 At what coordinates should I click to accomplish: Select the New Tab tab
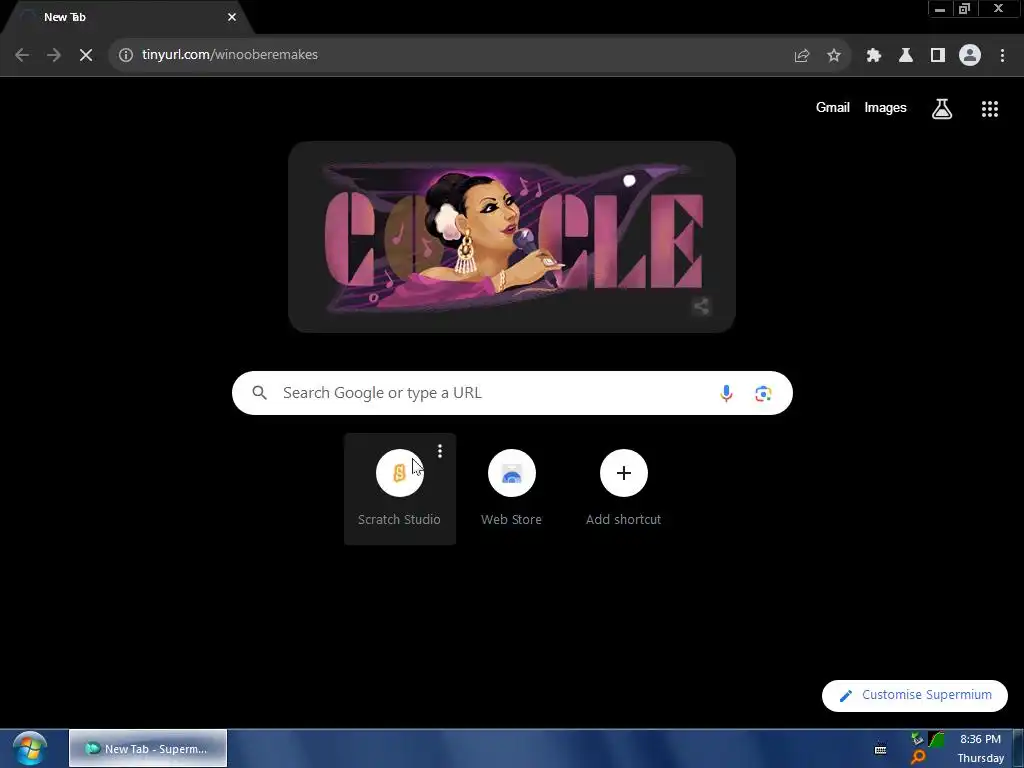(127, 17)
